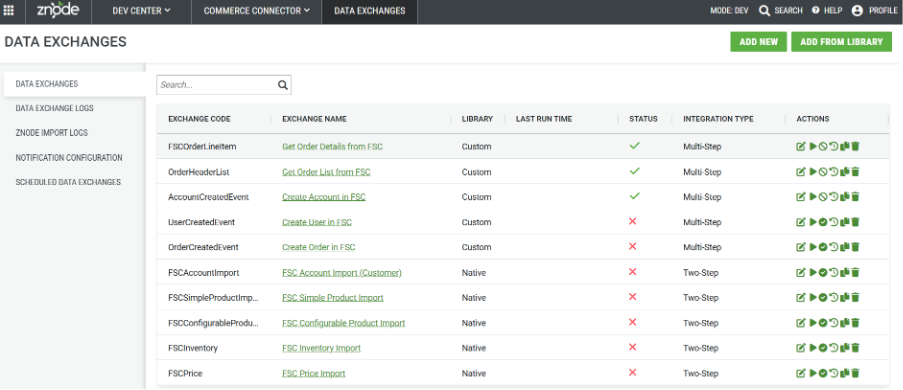903x390 pixels.
Task: Enable the FSCPrice exchange
Action: [823, 373]
